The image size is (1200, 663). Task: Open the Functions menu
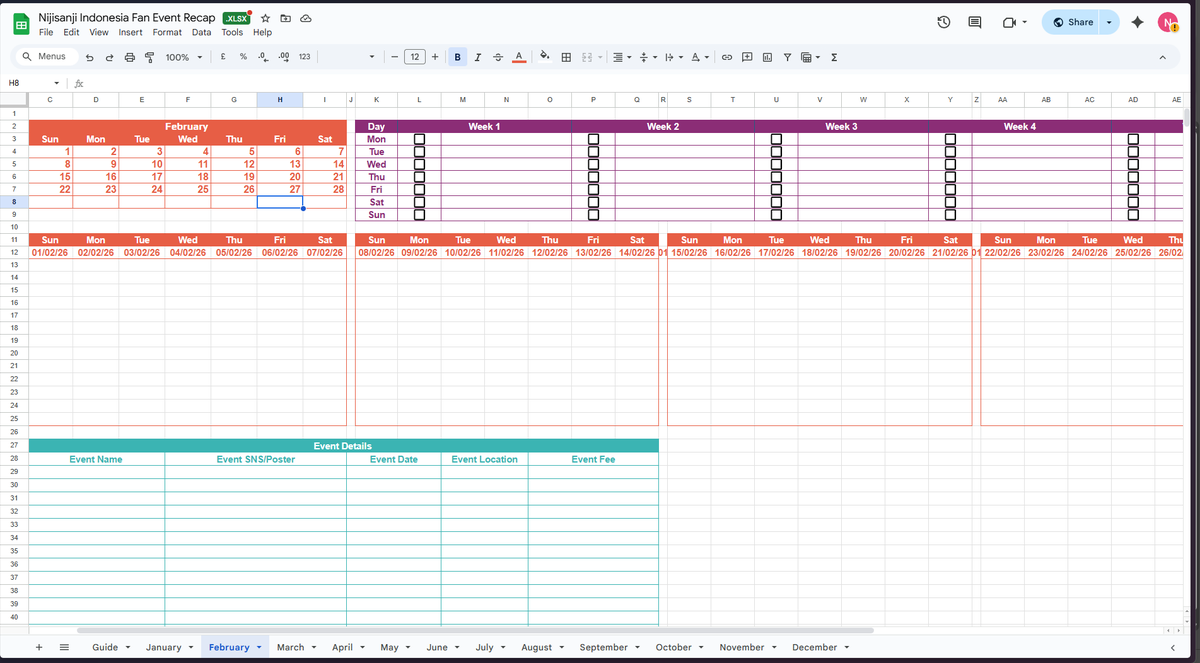[833, 57]
